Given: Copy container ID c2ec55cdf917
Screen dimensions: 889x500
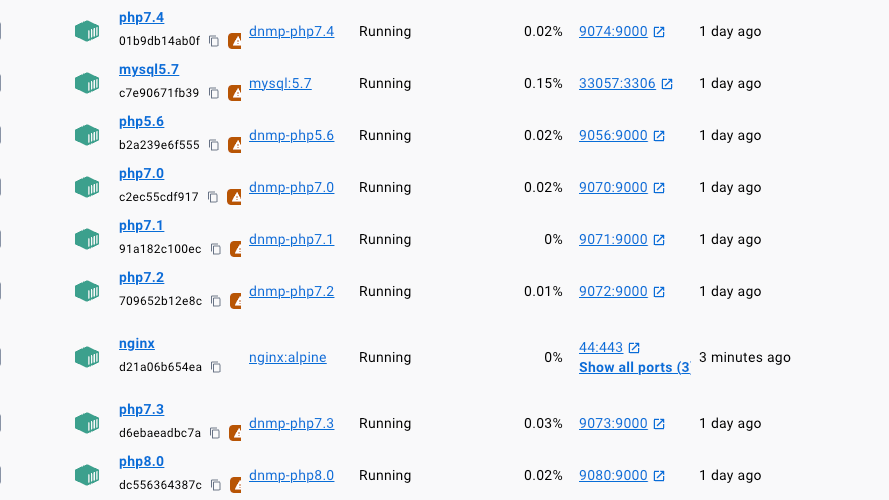Looking at the screenshot, I should [213, 197].
